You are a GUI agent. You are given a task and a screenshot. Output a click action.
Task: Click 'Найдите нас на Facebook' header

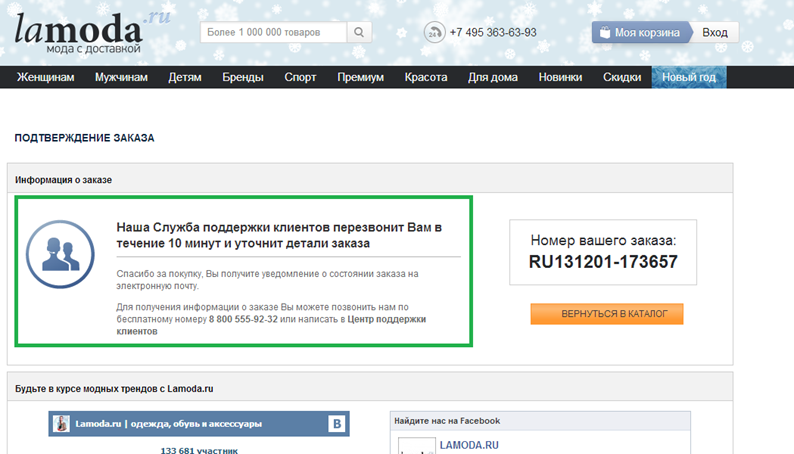pos(447,421)
